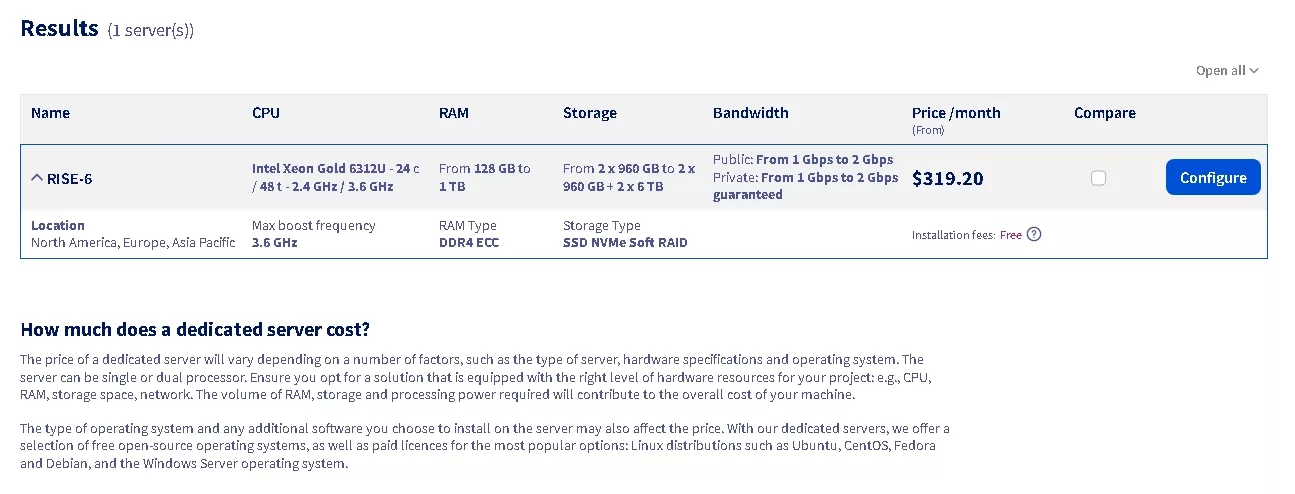
Task: Select the RAM column header
Action: 453,113
